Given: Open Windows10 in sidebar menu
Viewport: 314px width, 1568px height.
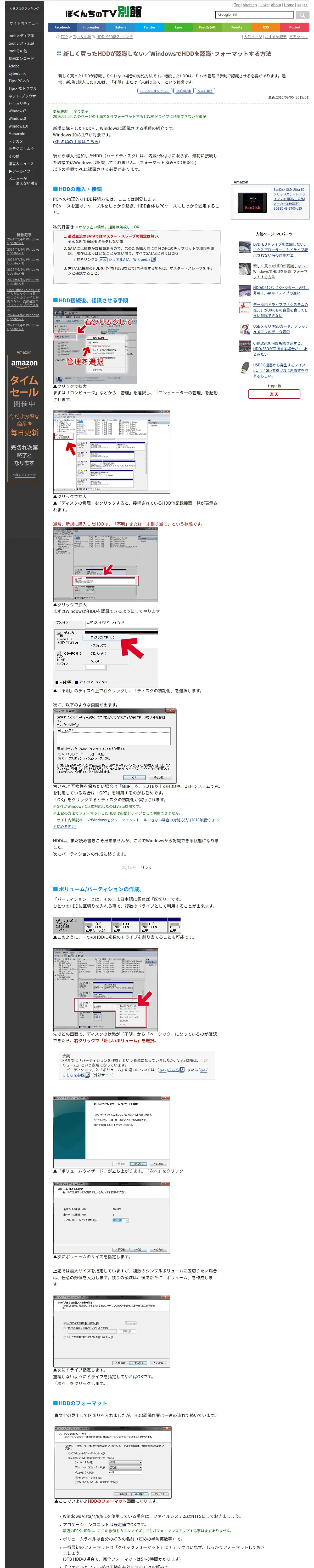Looking at the screenshot, I should click(x=18, y=126).
